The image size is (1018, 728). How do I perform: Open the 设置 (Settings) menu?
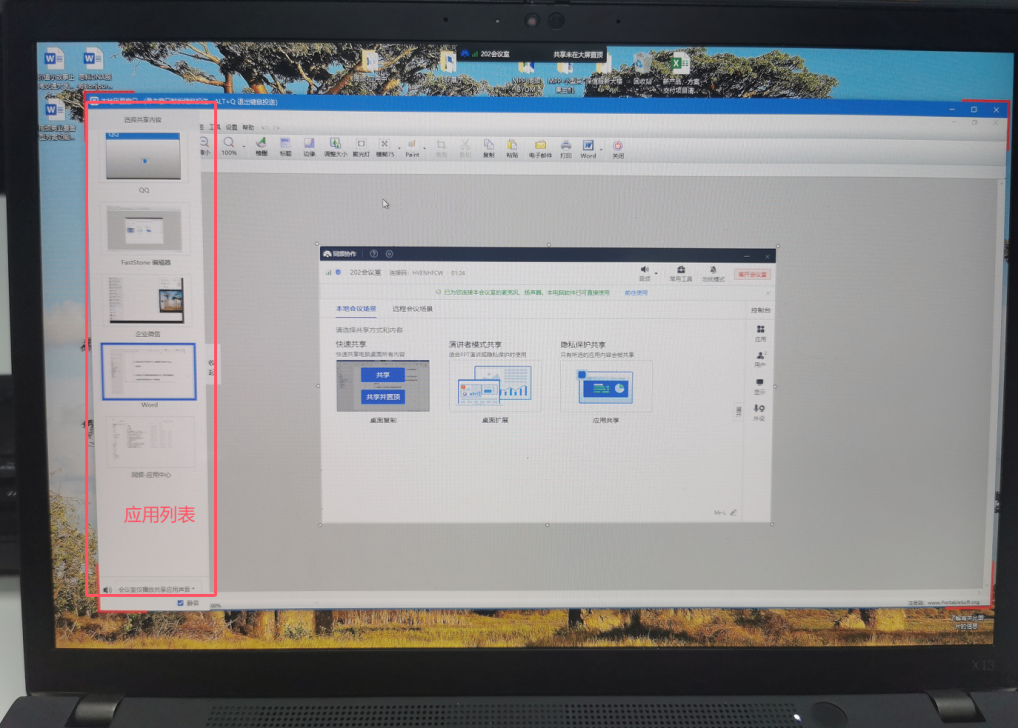pos(232,128)
